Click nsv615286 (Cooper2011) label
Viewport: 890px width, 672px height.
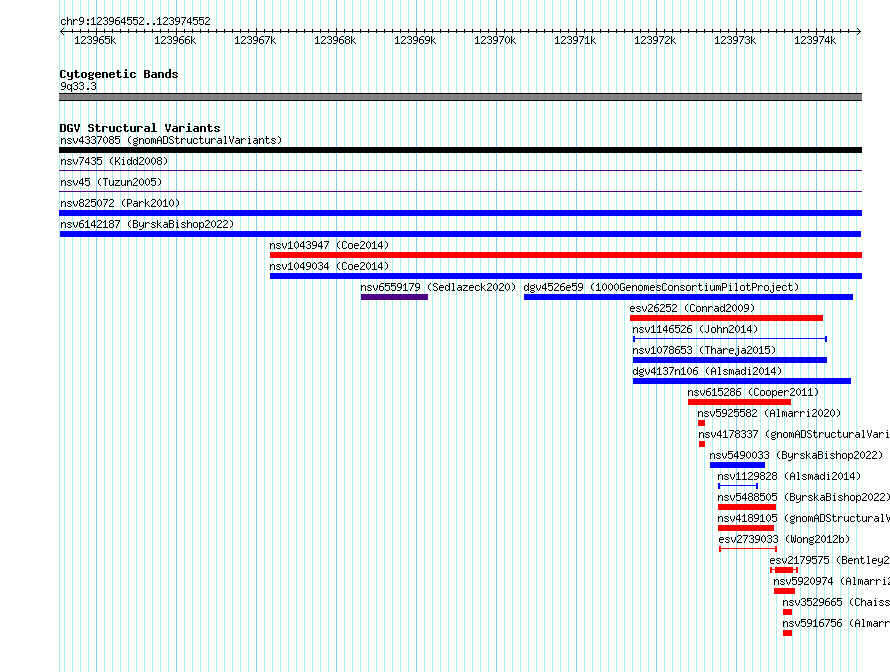tap(753, 392)
